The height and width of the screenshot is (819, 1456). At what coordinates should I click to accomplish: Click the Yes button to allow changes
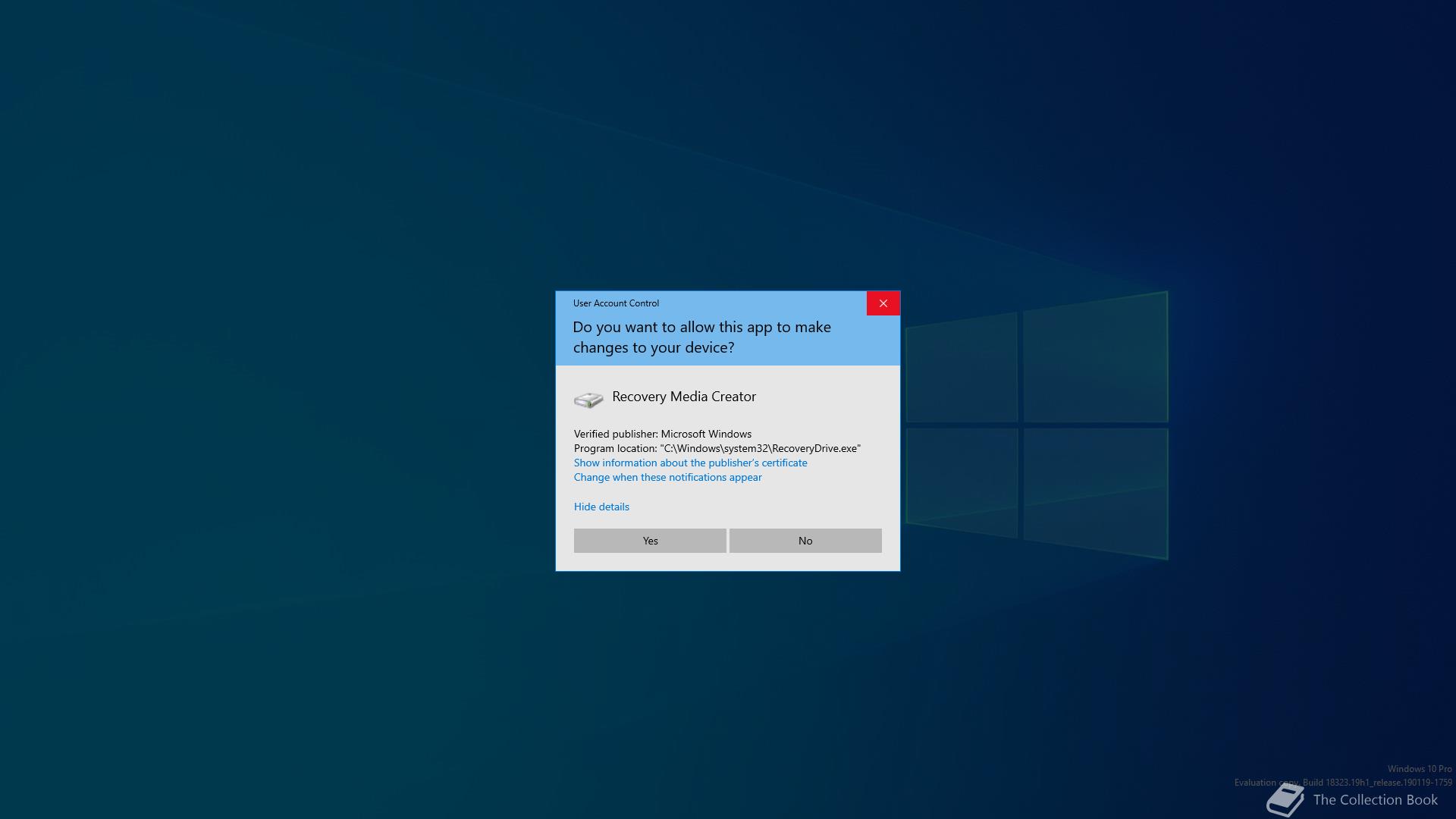pyautogui.click(x=650, y=541)
